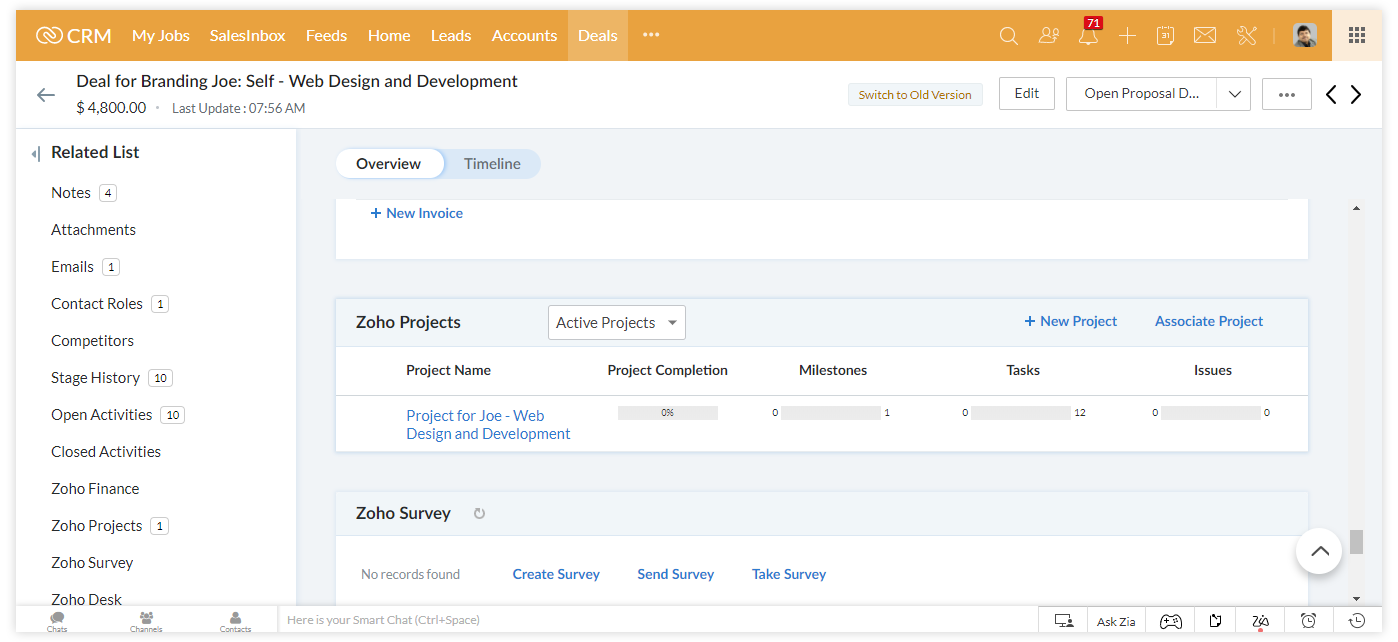The image size is (1398, 642).
Task: Click the New Invoice link
Action: (x=417, y=213)
